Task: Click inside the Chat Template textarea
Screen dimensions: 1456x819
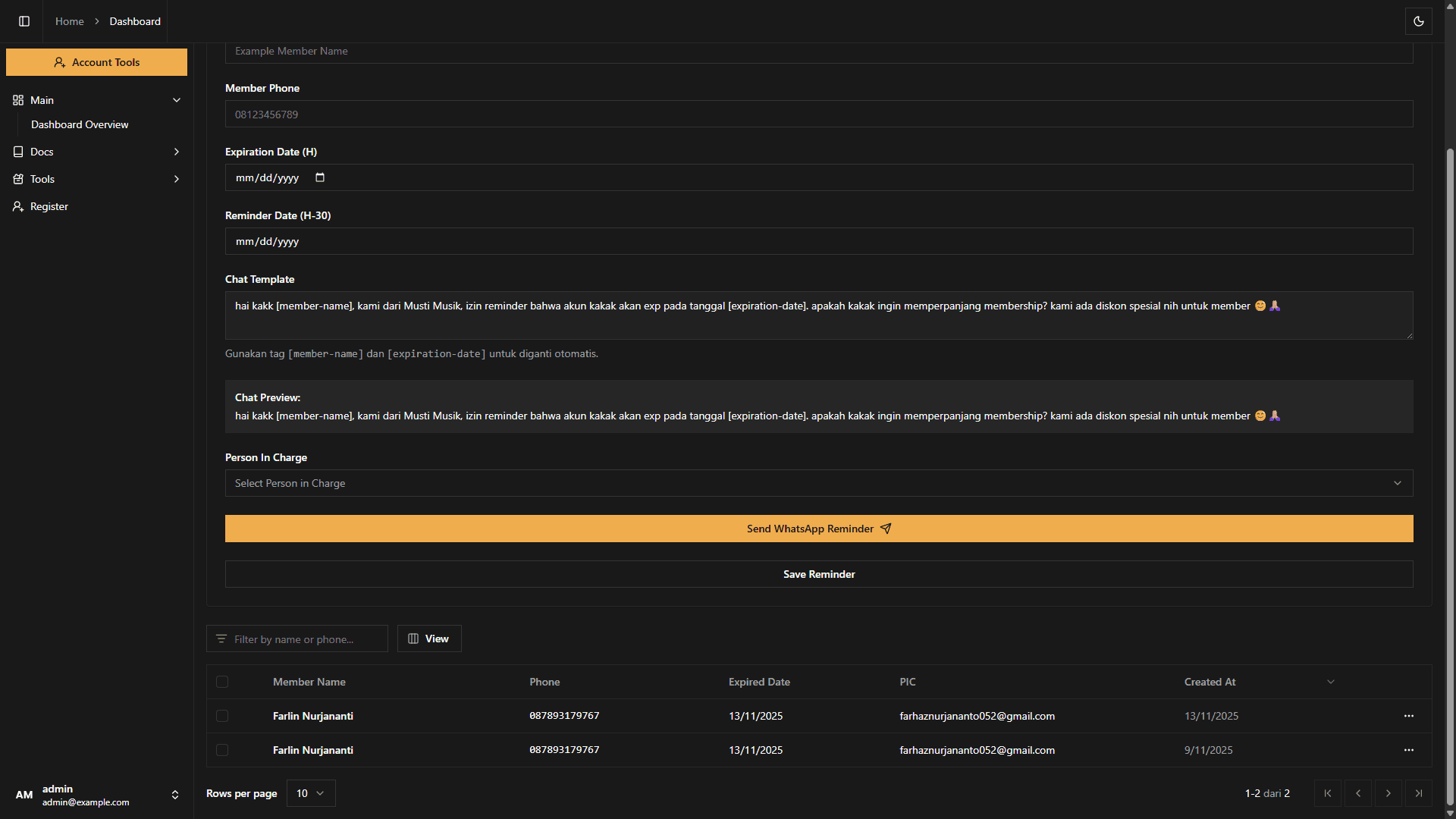Action: tap(819, 315)
